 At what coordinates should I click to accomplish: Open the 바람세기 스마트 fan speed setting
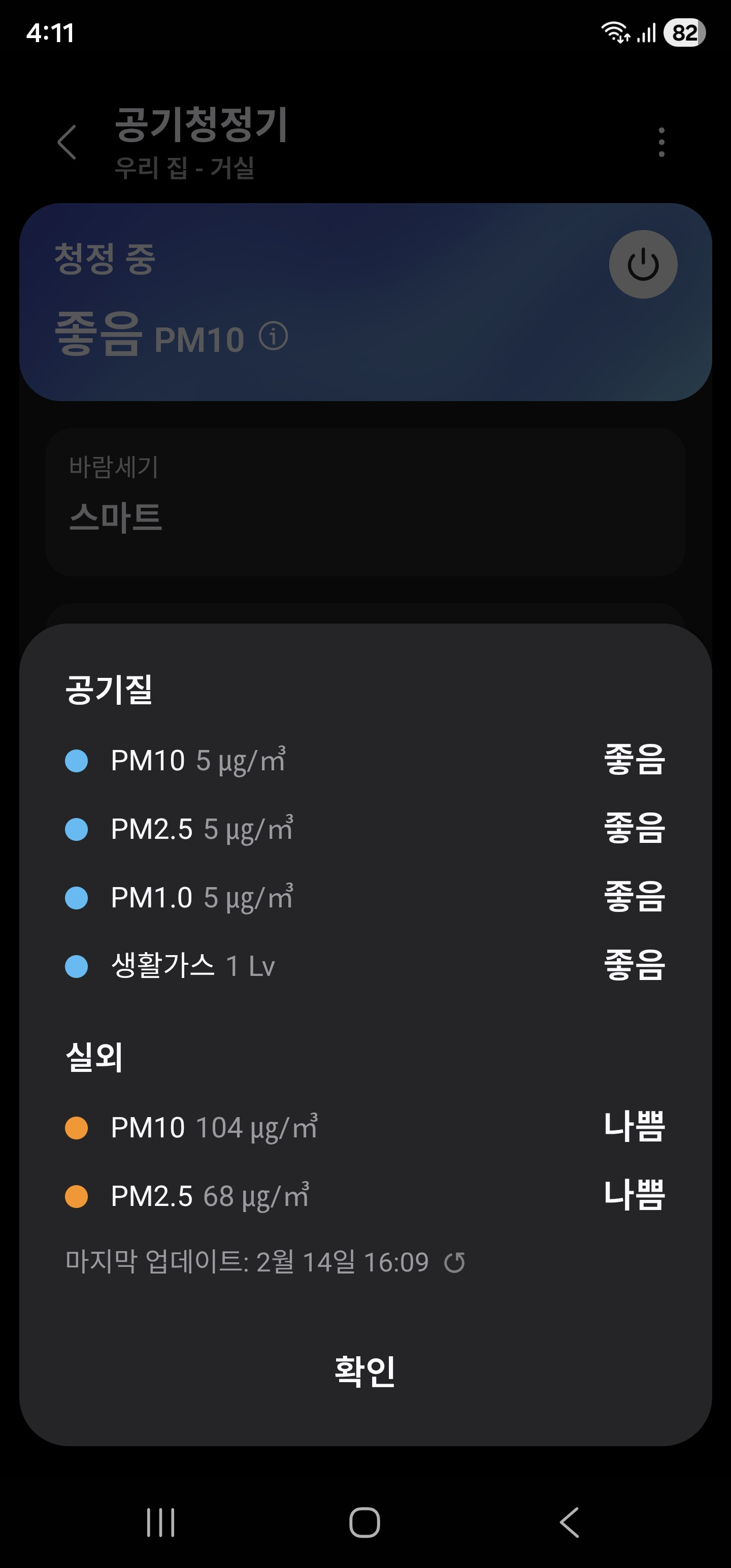point(365,502)
